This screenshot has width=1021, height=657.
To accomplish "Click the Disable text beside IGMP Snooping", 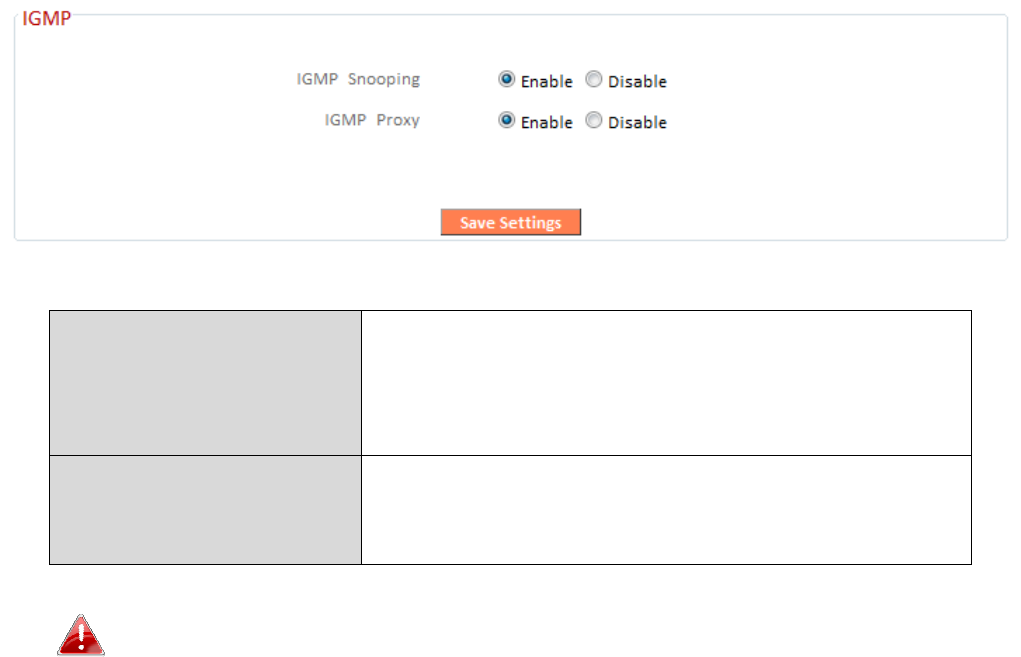I will (x=637, y=81).
